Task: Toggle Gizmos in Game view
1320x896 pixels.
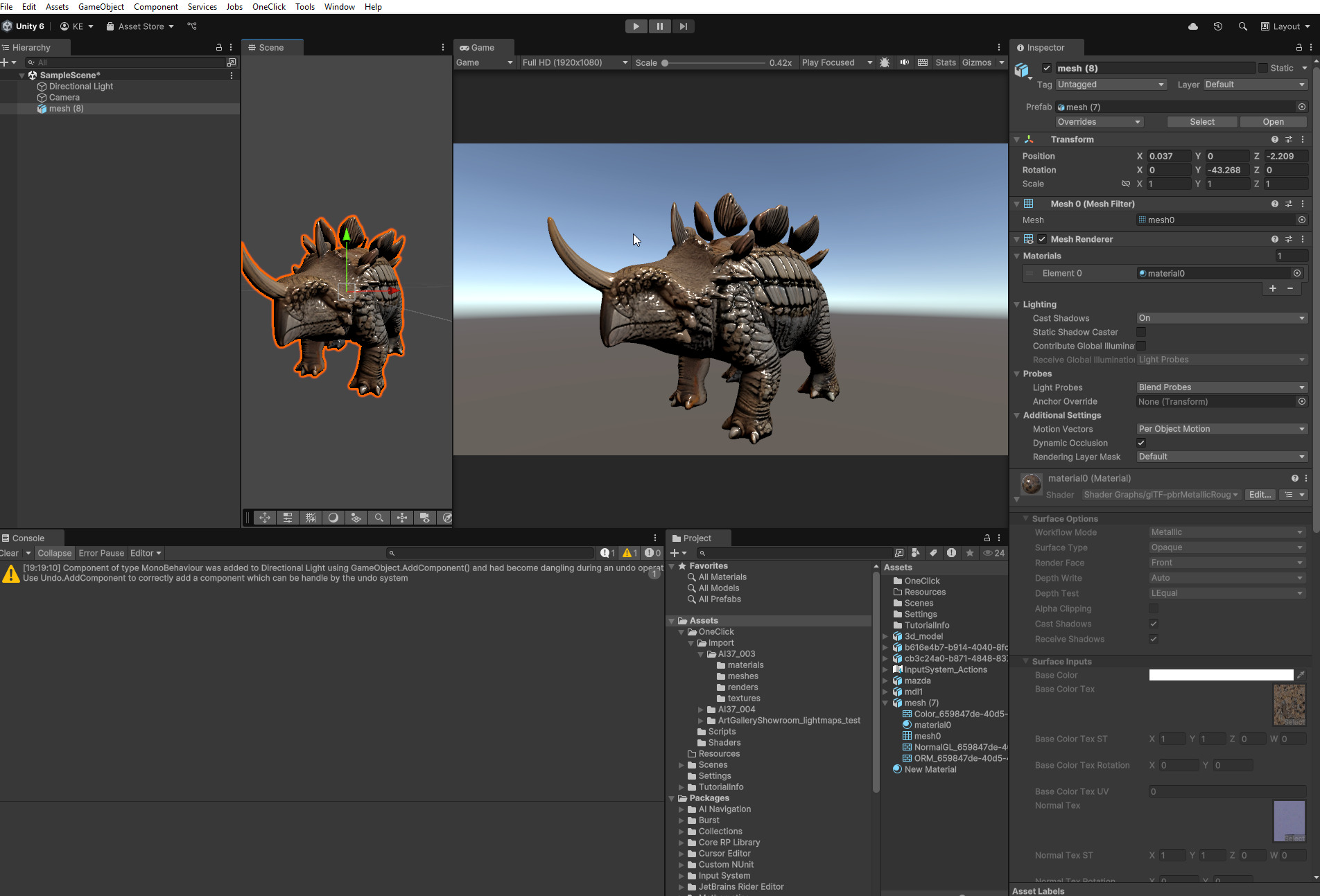Action: click(x=976, y=62)
